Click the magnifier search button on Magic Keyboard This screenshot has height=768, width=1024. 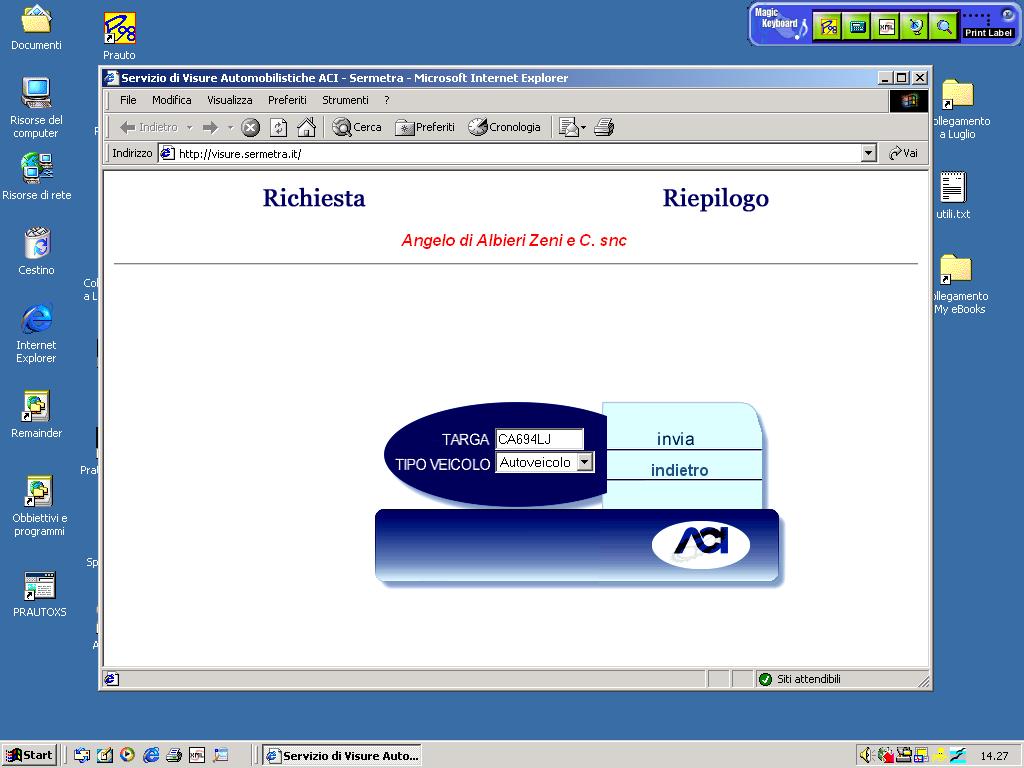944,27
